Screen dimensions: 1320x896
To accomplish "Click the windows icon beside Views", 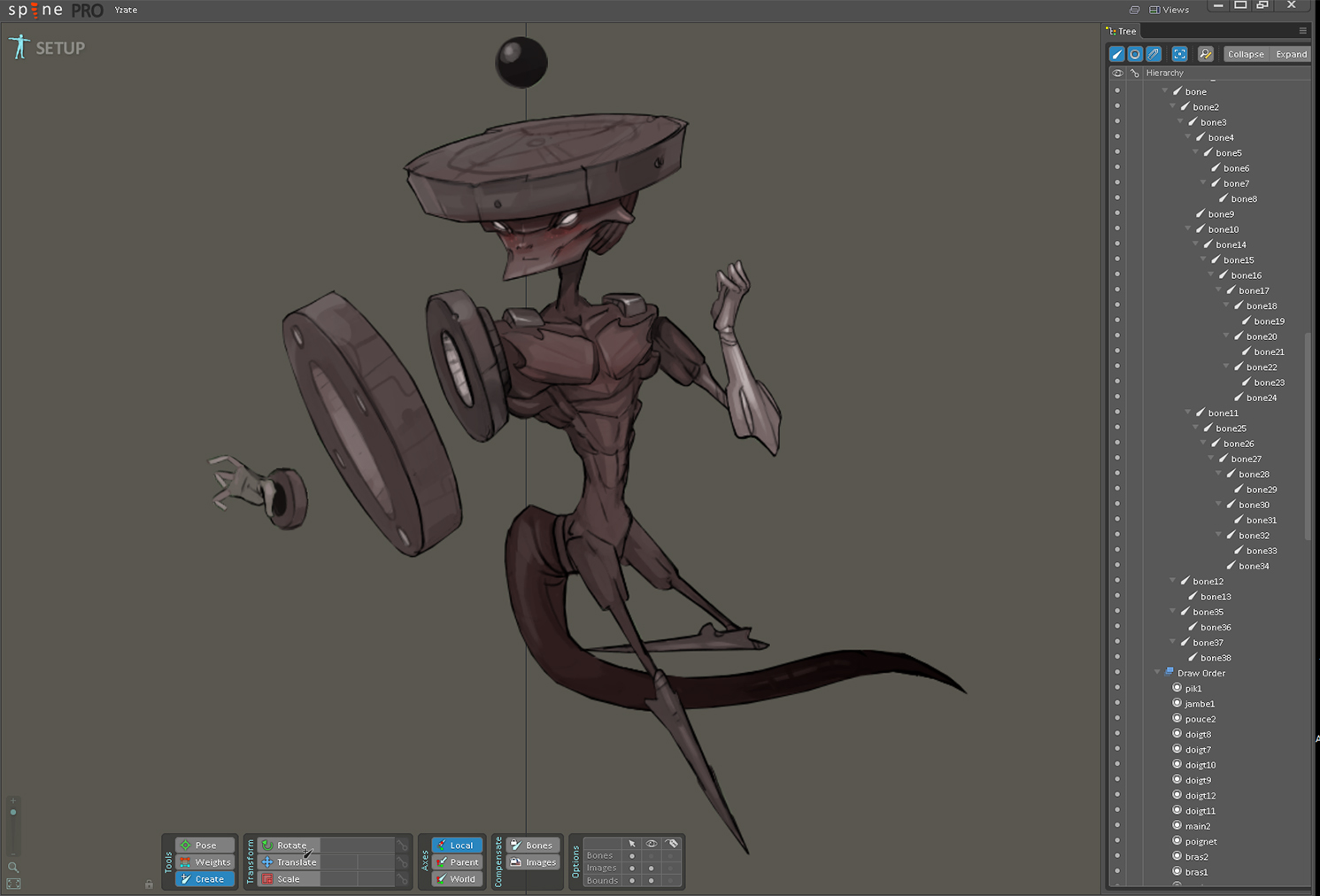I will tap(1134, 10).
